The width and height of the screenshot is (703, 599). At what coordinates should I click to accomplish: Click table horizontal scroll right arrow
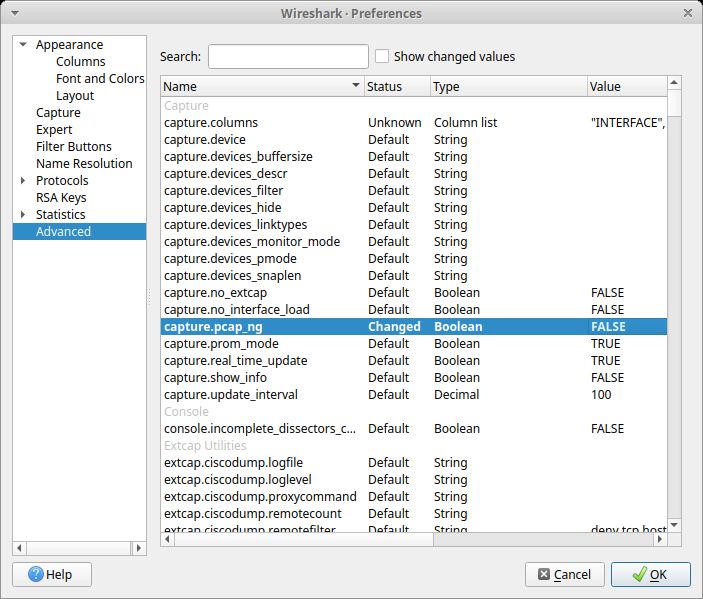pos(660,539)
